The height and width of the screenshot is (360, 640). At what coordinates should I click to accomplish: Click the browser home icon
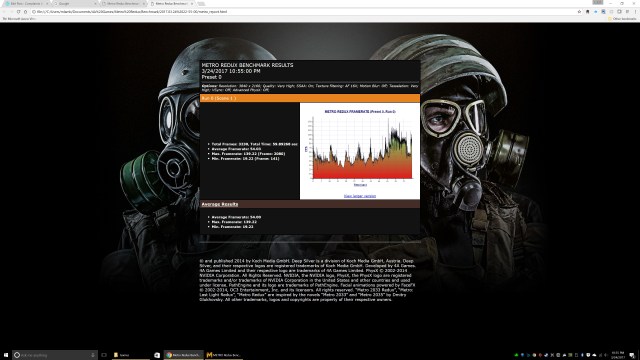coord(25,12)
